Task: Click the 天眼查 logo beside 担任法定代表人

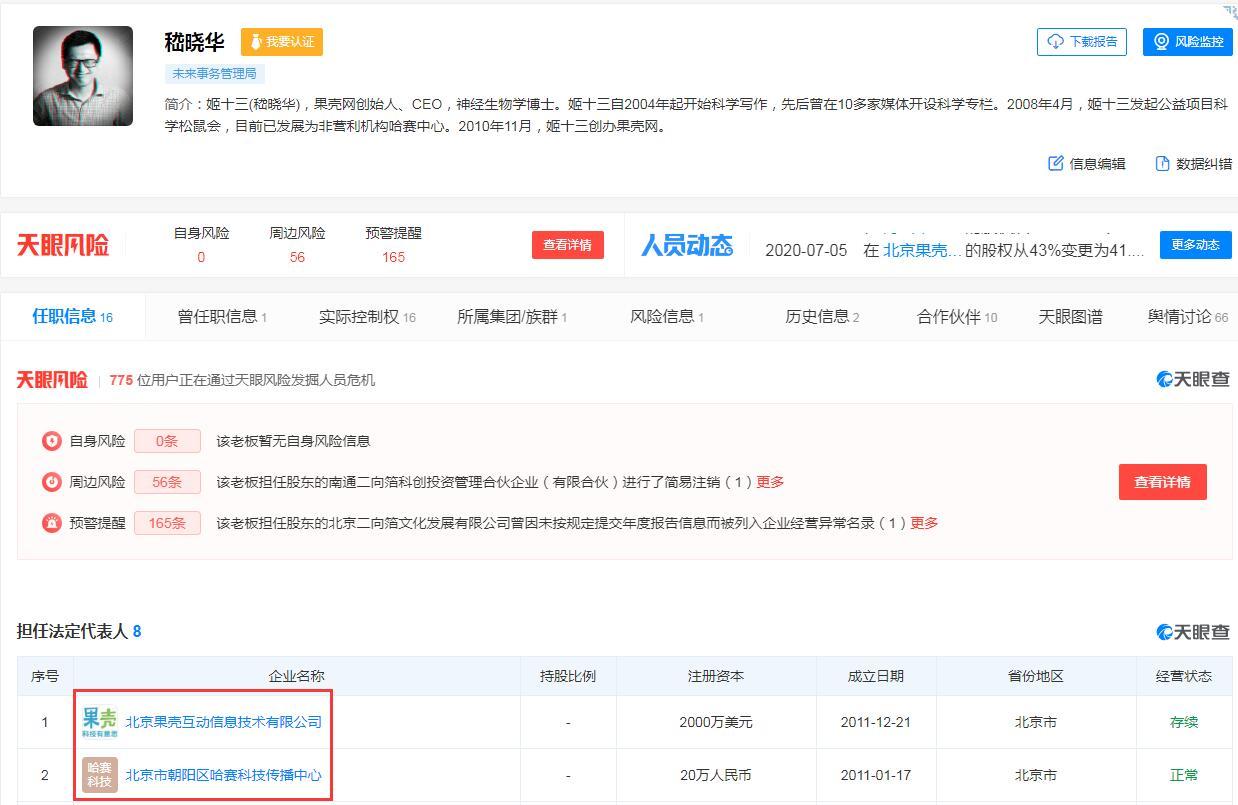Action: (1193, 632)
